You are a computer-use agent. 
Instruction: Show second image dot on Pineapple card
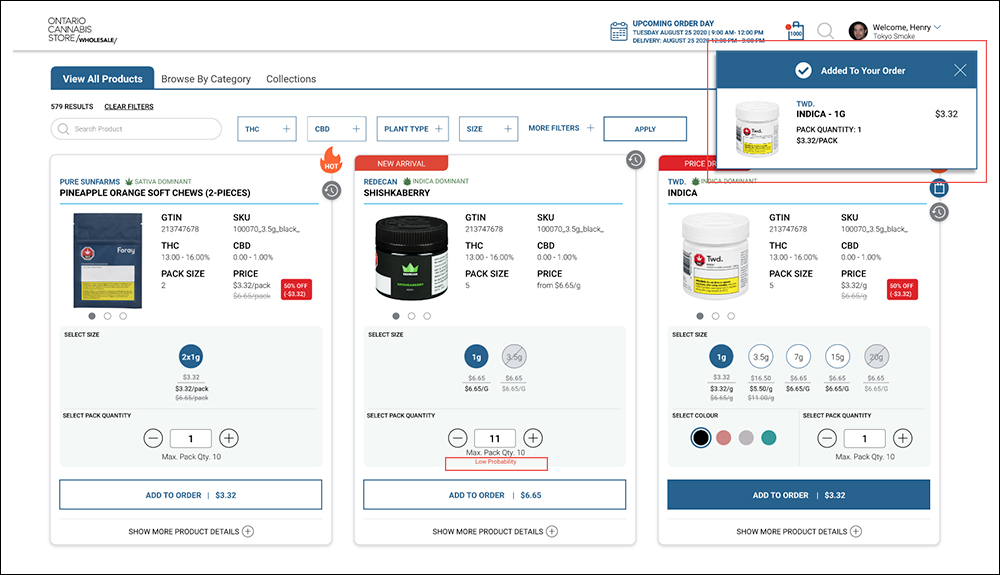[107, 316]
